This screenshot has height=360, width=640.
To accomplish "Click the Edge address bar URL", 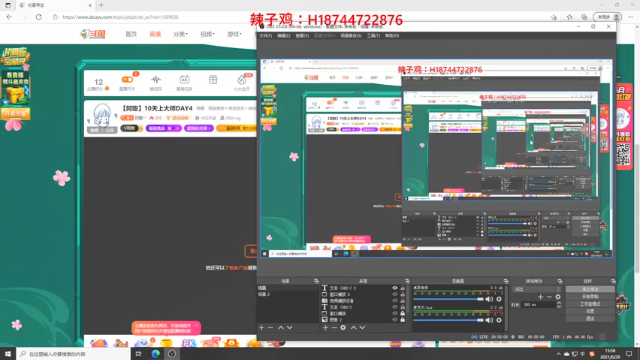I will point(121,17).
